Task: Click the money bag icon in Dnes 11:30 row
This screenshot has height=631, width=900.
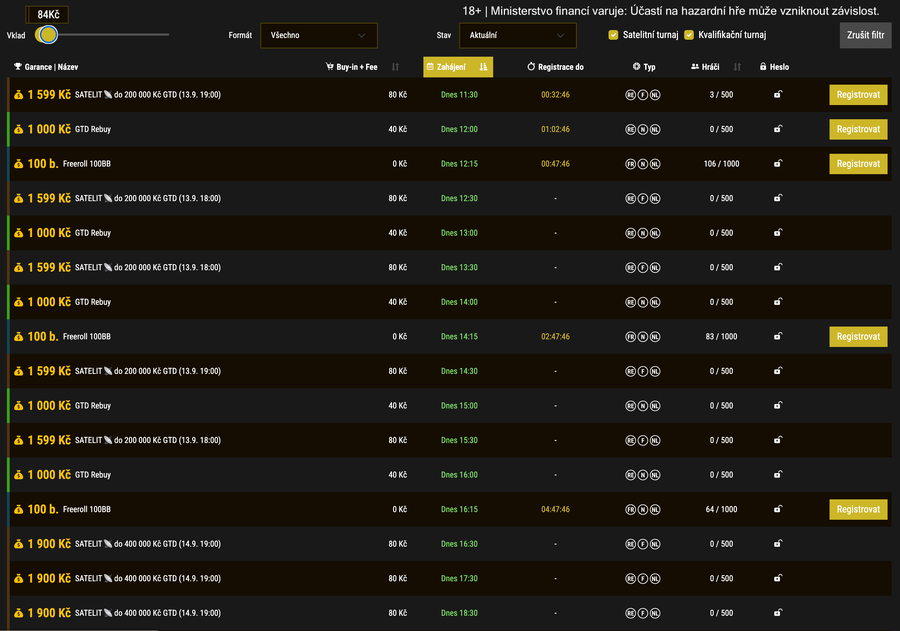Action: pos(18,95)
